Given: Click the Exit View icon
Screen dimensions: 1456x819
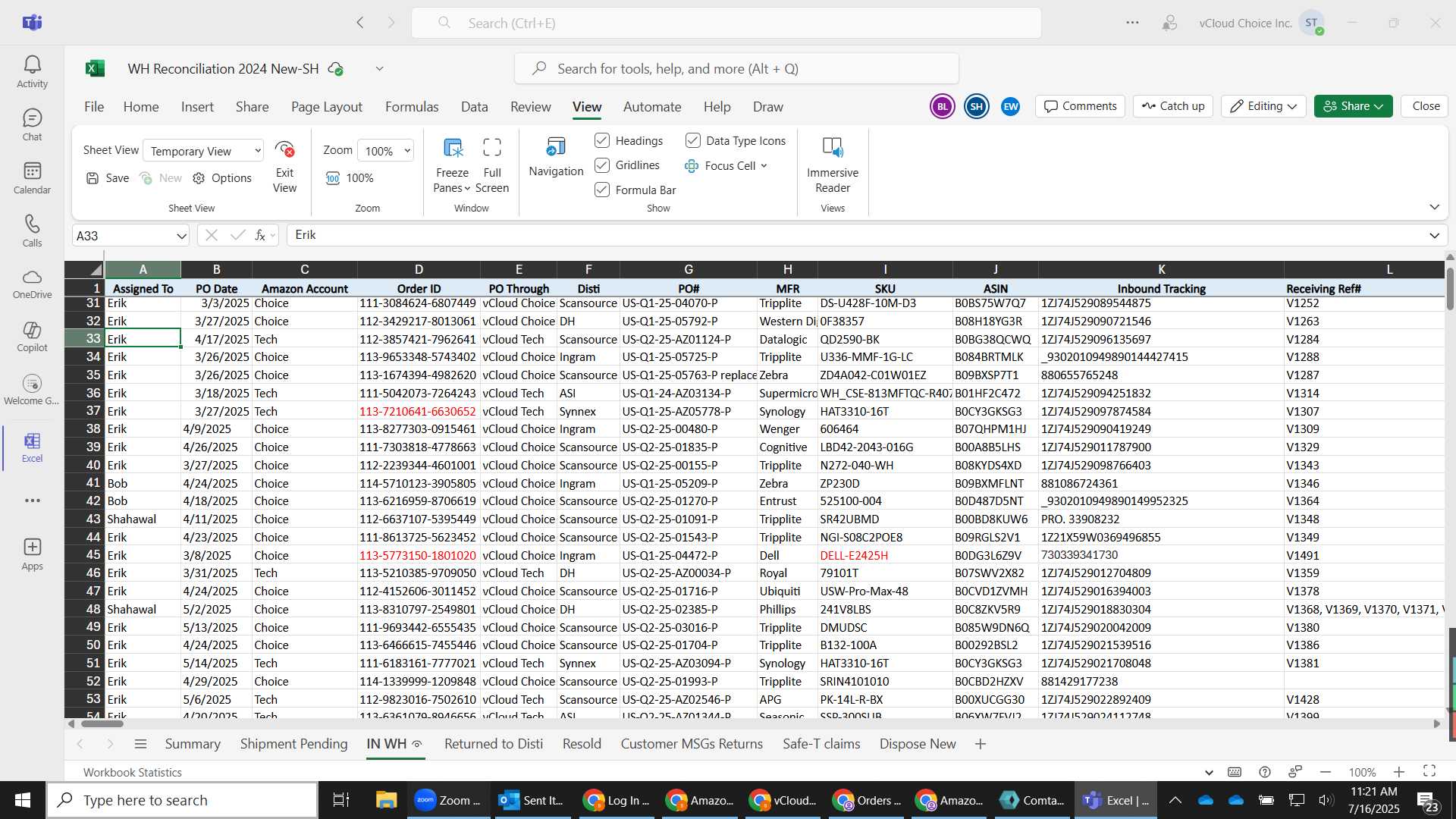Looking at the screenshot, I should coord(284,149).
